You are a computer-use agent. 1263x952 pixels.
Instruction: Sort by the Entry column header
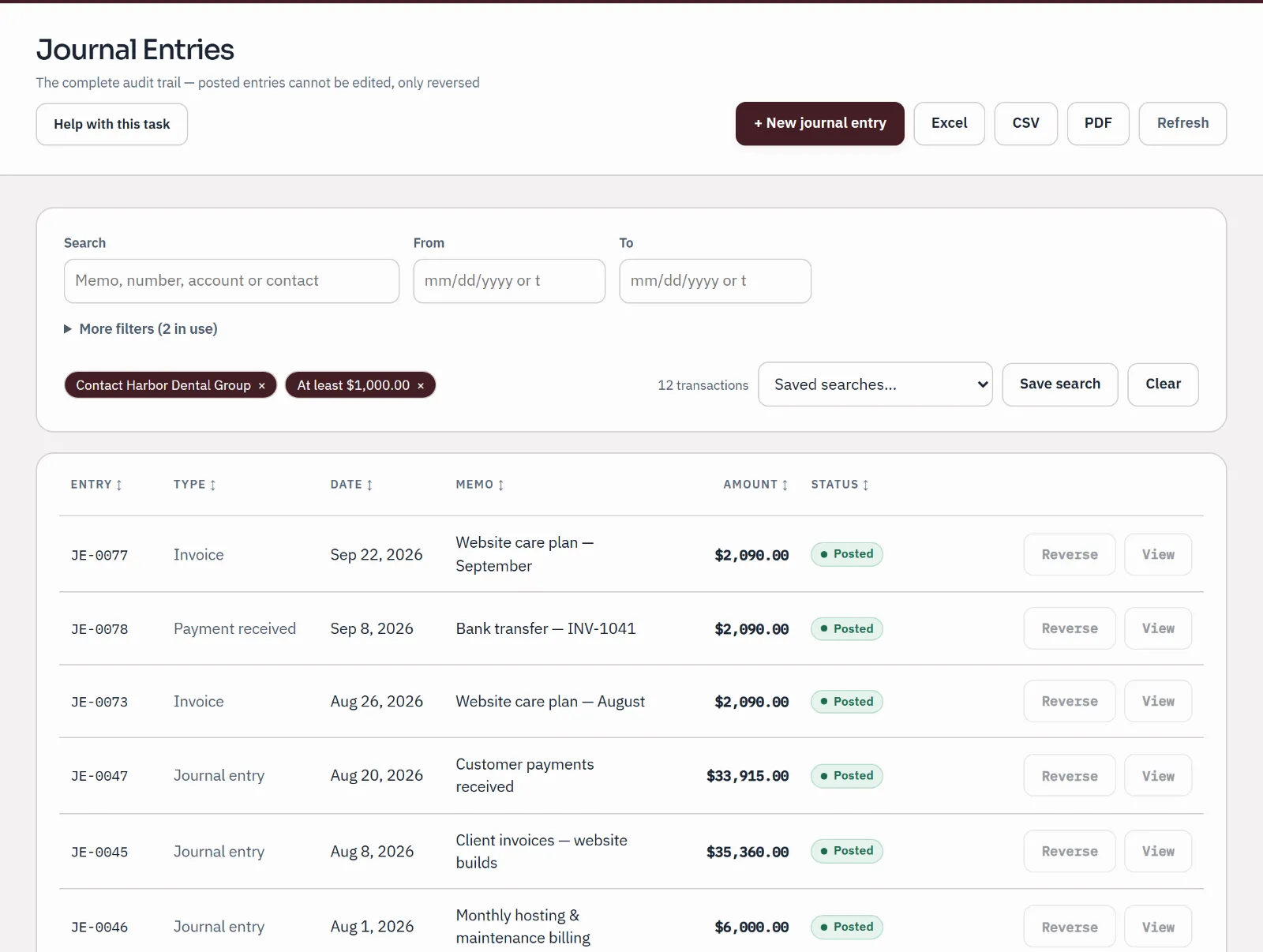coord(96,485)
